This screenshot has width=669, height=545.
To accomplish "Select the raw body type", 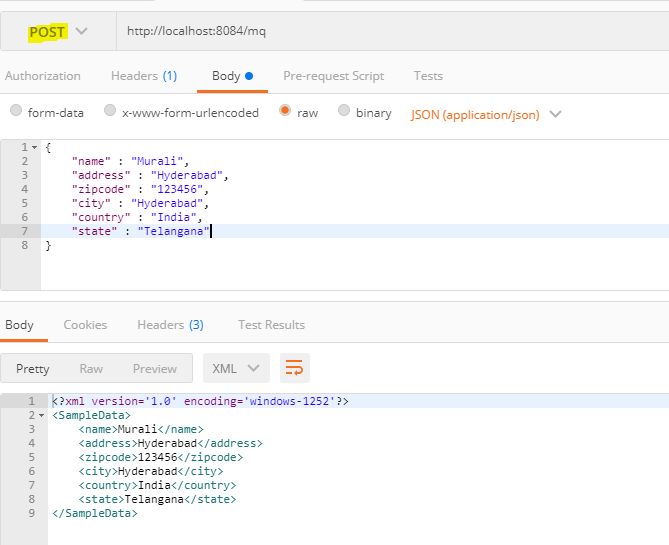I will 286,112.
